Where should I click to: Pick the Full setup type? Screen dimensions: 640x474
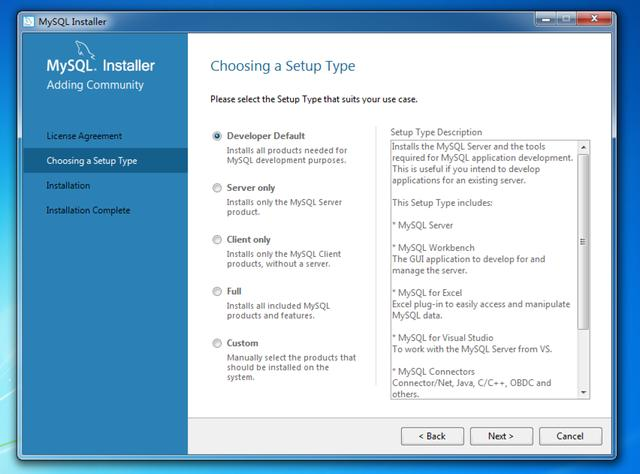point(217,292)
